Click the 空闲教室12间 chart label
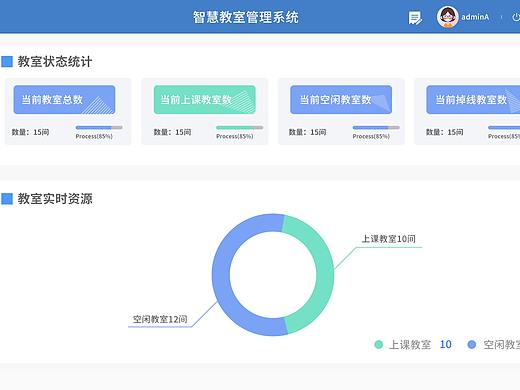 coord(160,319)
